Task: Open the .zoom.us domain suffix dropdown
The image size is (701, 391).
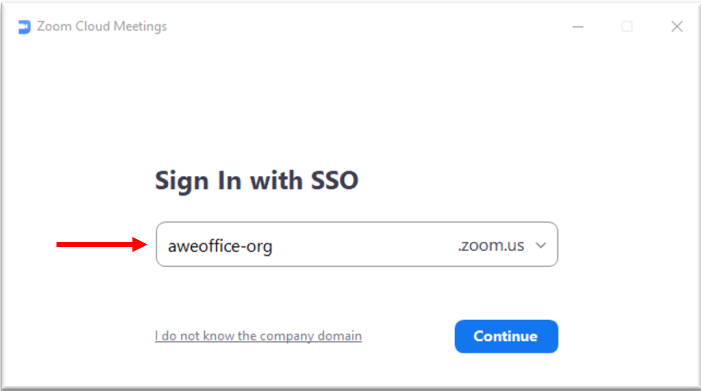Action: pos(502,245)
